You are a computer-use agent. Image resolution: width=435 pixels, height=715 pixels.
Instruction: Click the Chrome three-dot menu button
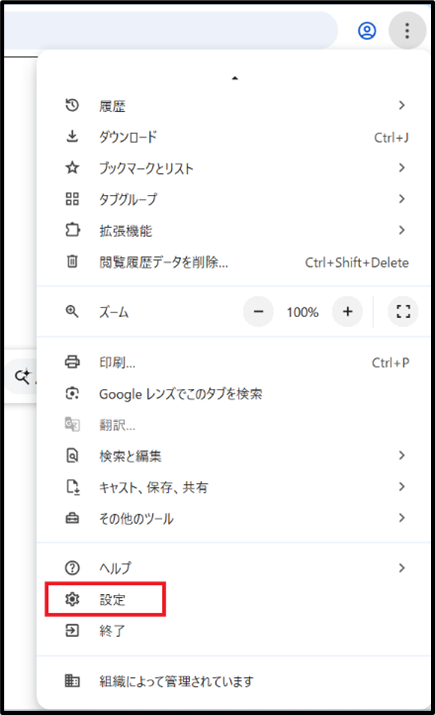coord(407,31)
